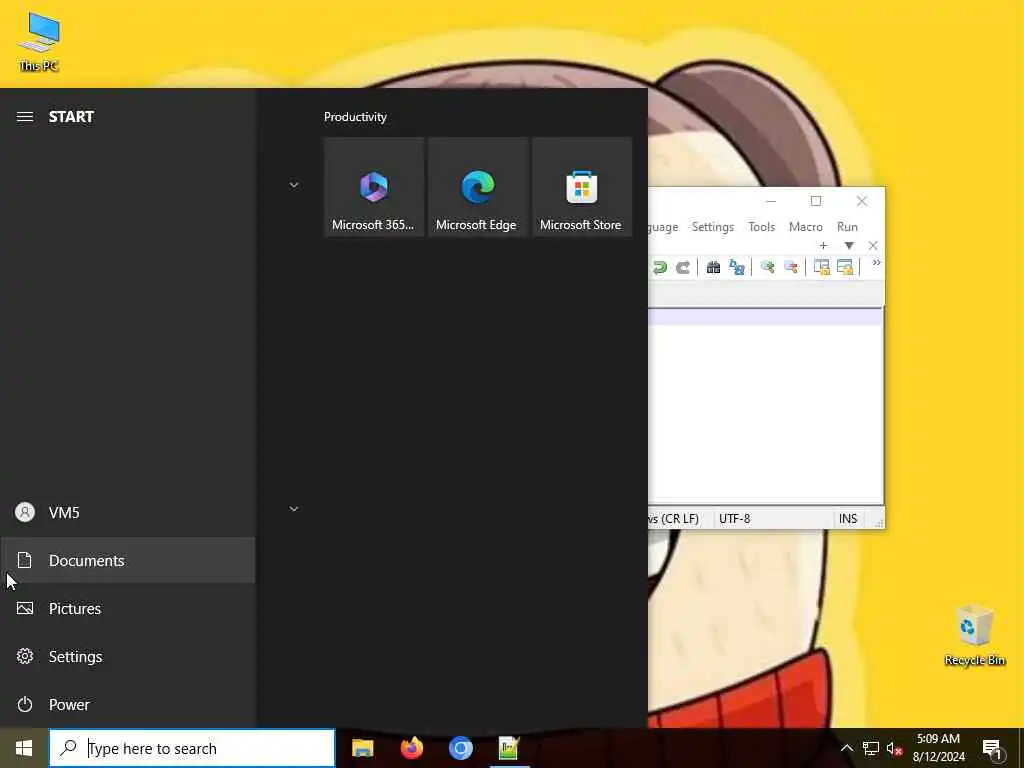Screen dimensions: 1024x768
Task: Open the muted volume tray icon
Action: coord(895,748)
